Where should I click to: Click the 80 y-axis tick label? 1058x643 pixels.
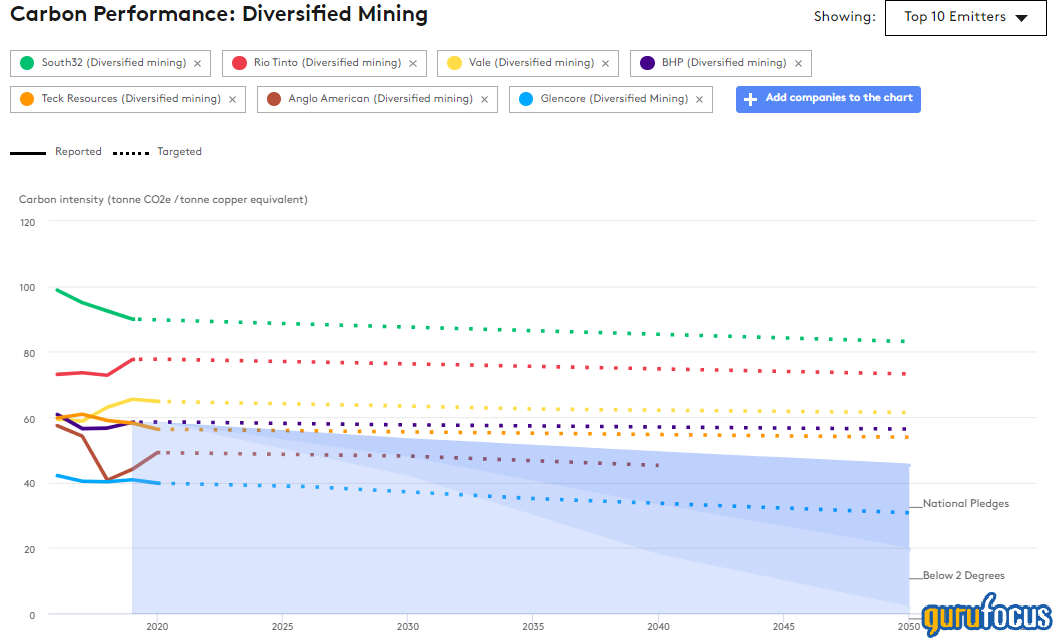(x=29, y=354)
